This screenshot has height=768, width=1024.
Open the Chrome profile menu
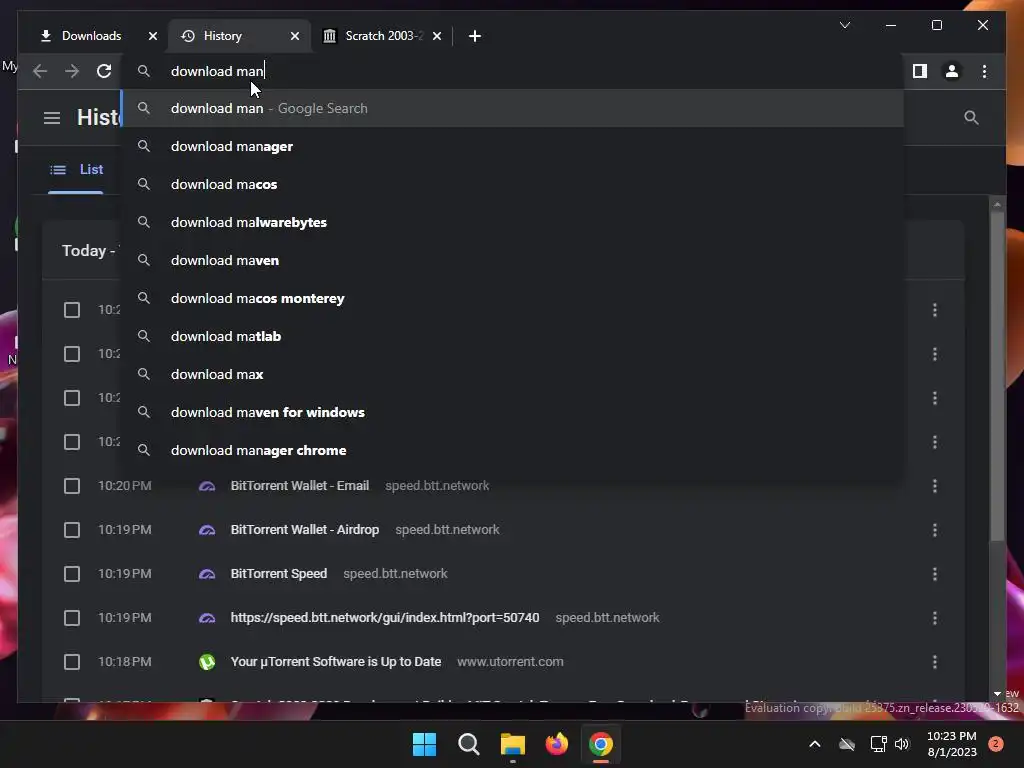952,71
